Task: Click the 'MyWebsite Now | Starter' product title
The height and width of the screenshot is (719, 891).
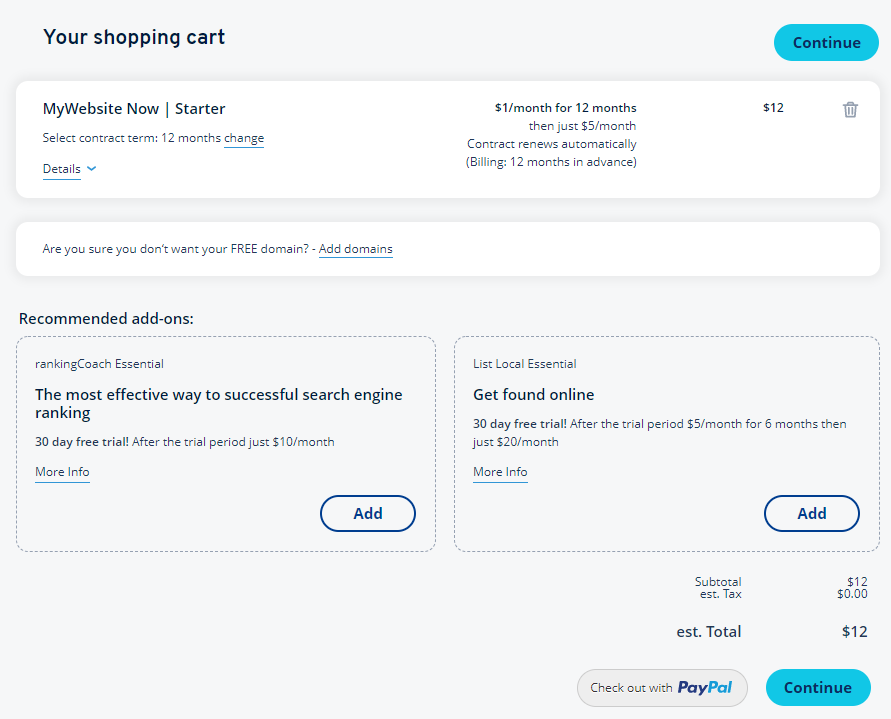Action: click(134, 109)
